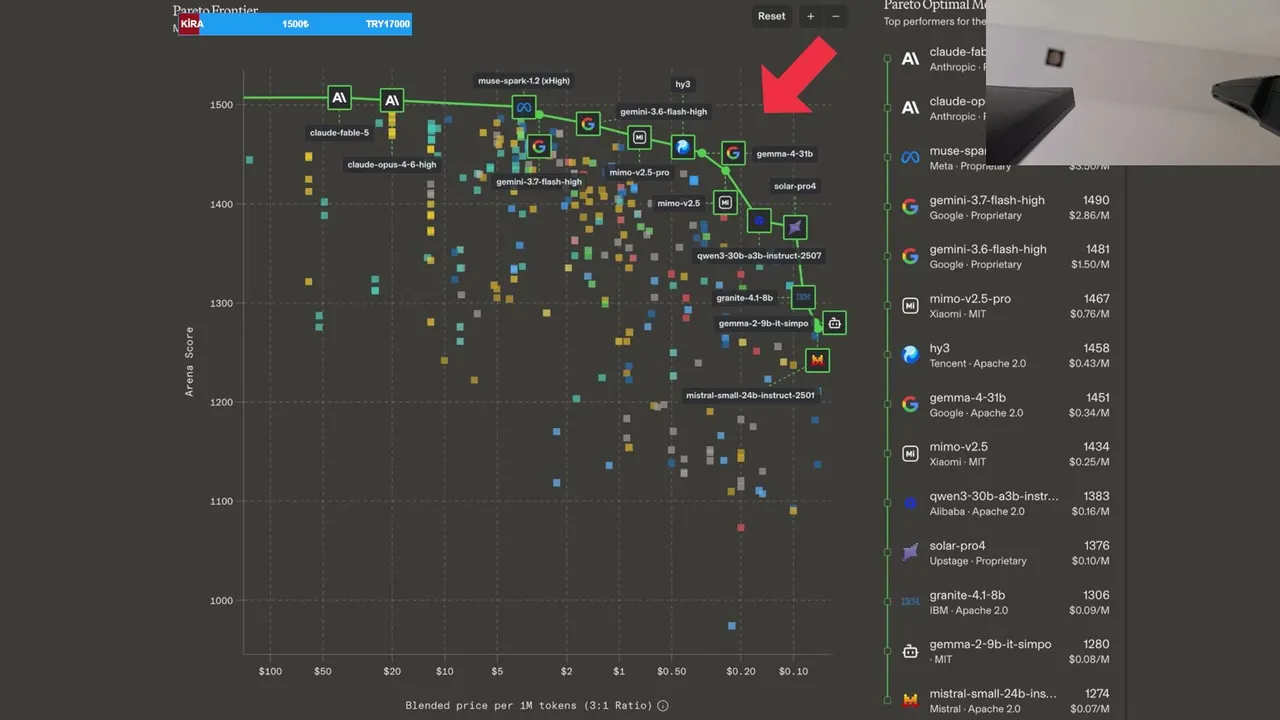Click Xiaomi logo in the mimo-v2.5 list row
1280x720 pixels.
click(910, 454)
